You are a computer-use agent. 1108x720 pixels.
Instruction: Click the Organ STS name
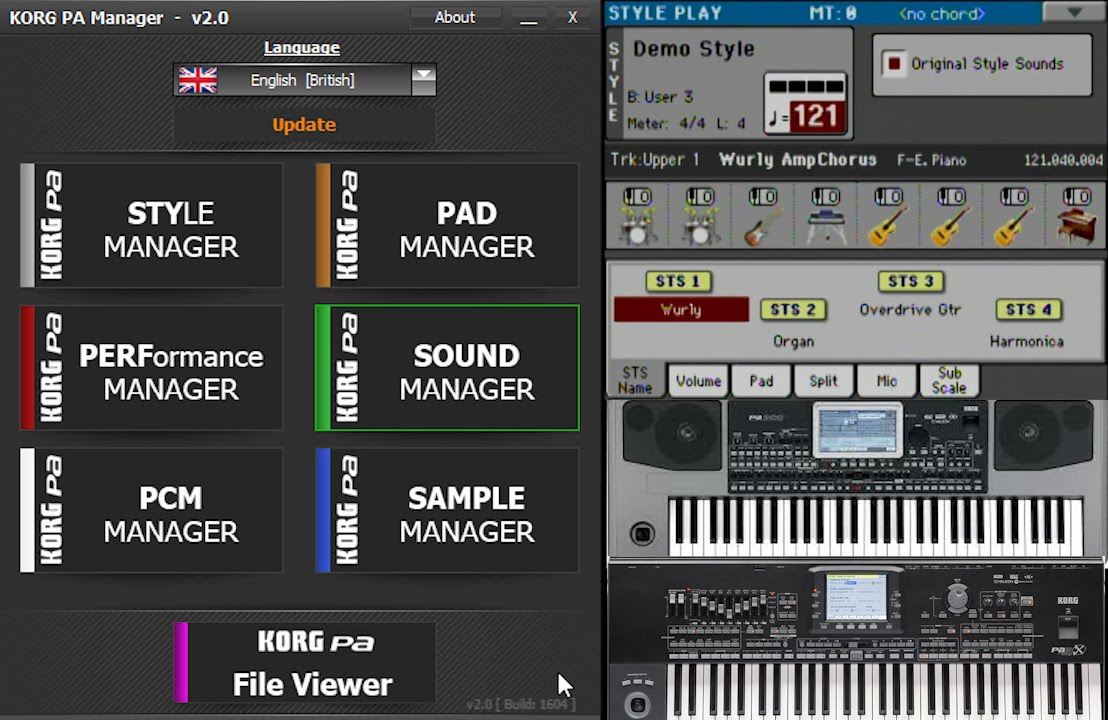point(793,341)
